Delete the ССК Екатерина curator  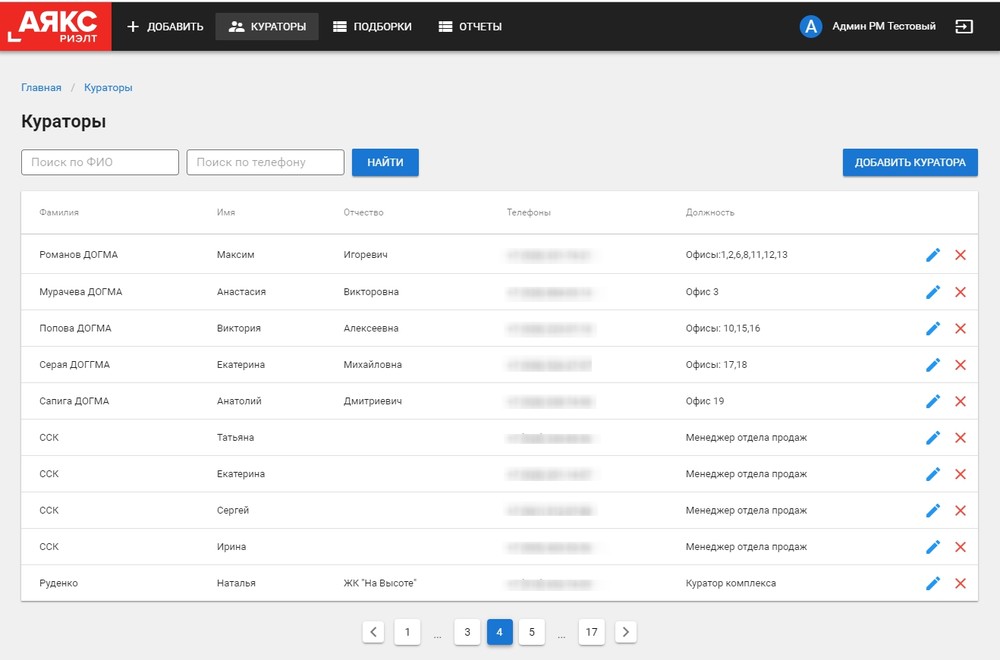point(960,474)
